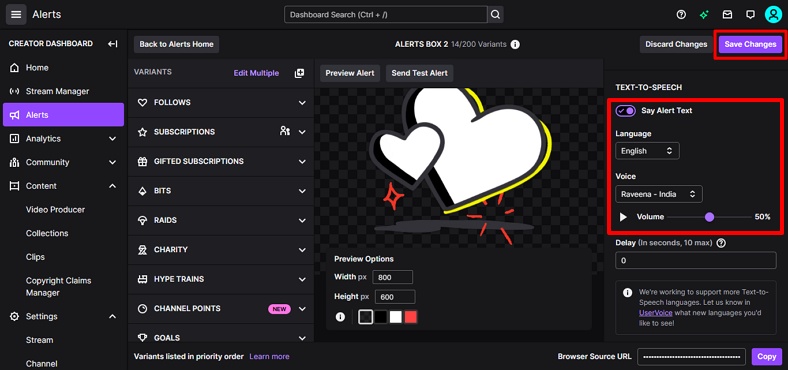Click the info icon beside Variants count
The width and height of the screenshot is (788, 370).
515,44
